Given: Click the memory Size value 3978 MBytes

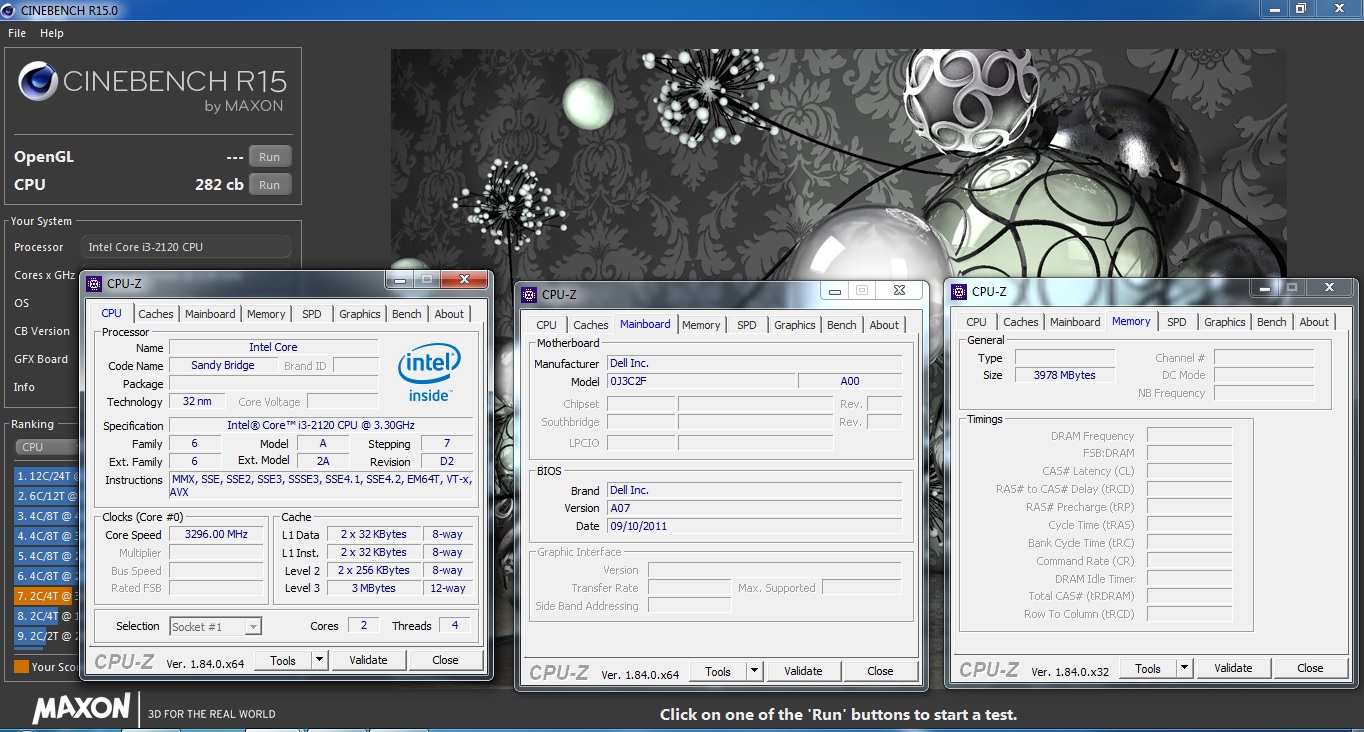Looking at the screenshot, I should [1065, 375].
